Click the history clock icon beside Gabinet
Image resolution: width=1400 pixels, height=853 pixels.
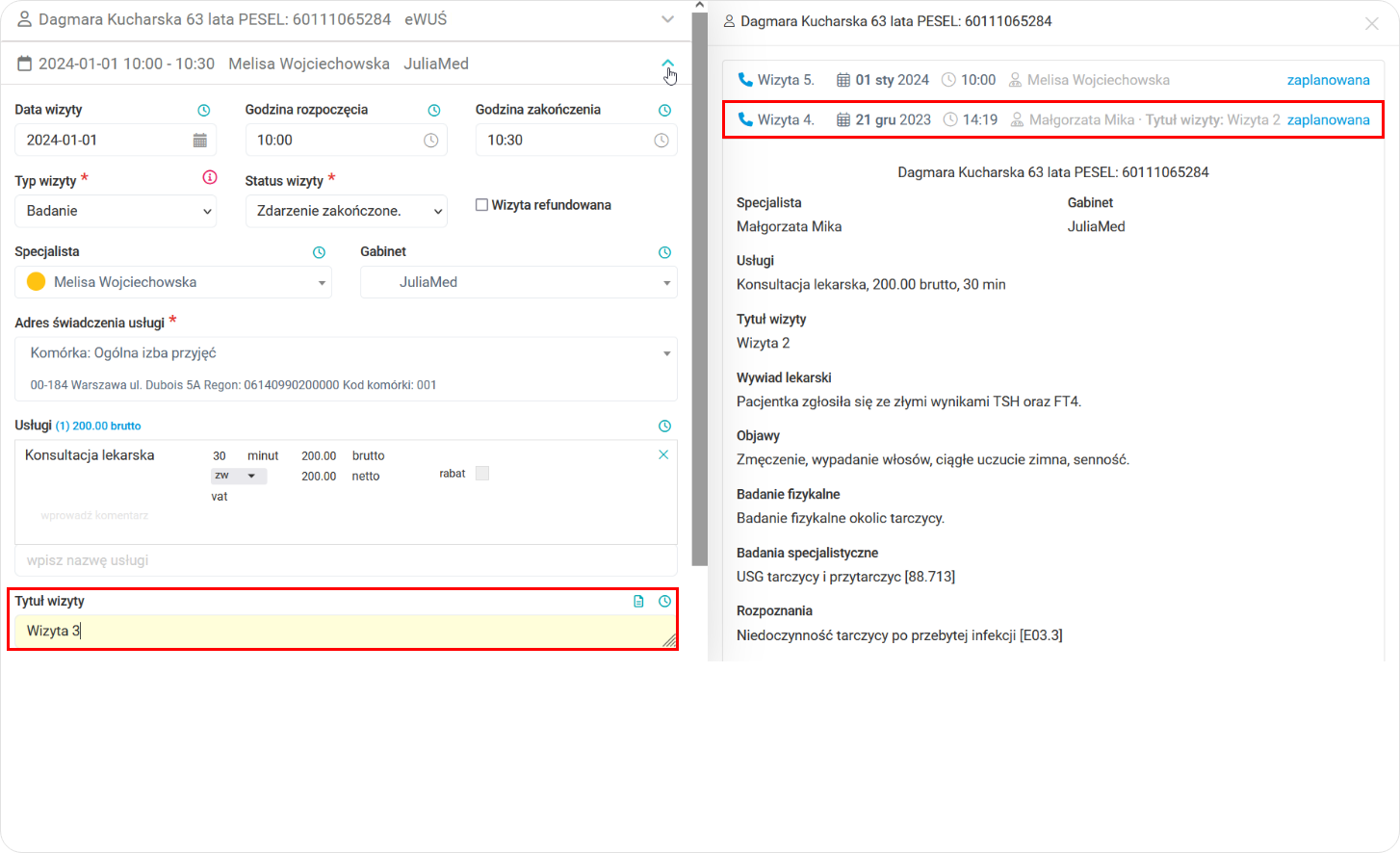664,252
